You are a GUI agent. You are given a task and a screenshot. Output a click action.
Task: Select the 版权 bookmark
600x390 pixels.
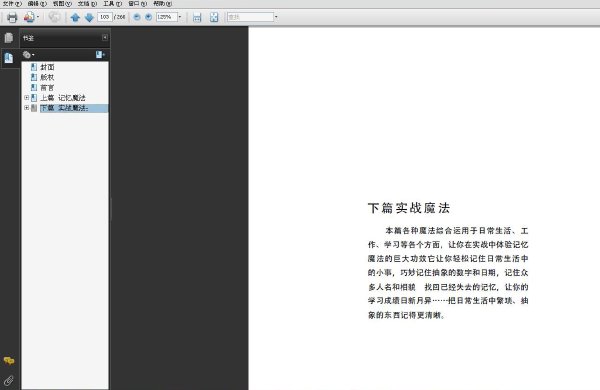[47, 77]
